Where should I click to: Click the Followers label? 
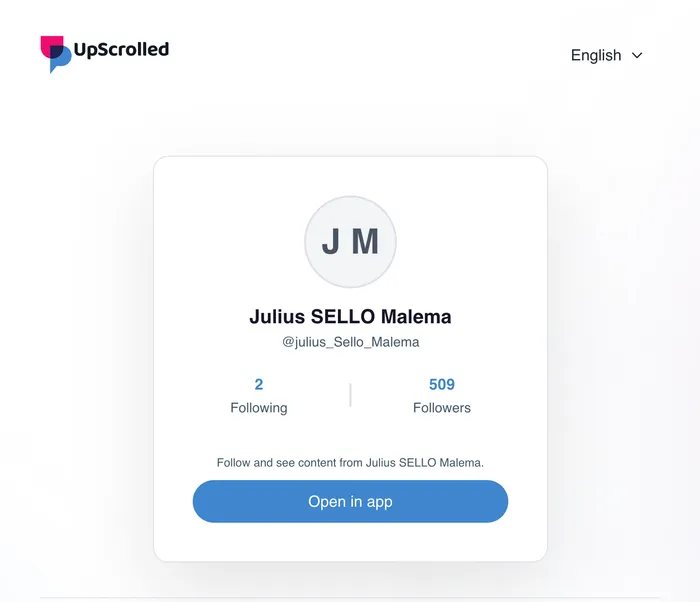click(442, 408)
